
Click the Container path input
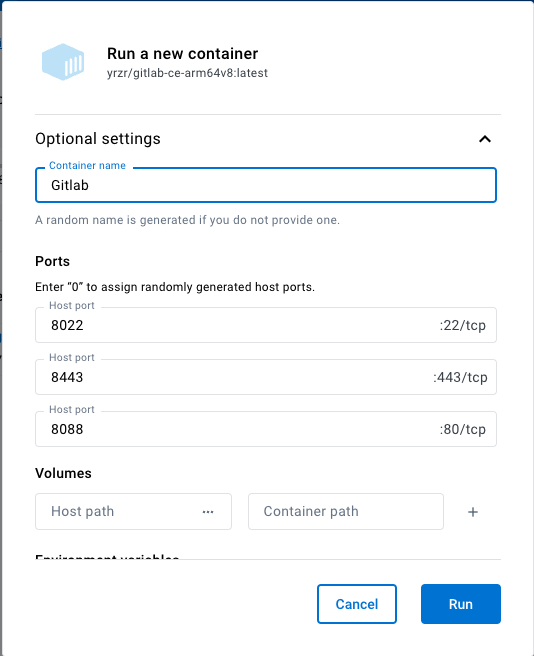click(346, 511)
